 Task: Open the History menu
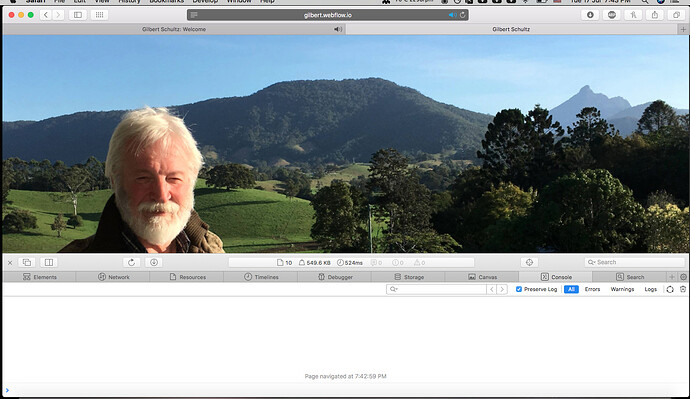tap(129, 1)
